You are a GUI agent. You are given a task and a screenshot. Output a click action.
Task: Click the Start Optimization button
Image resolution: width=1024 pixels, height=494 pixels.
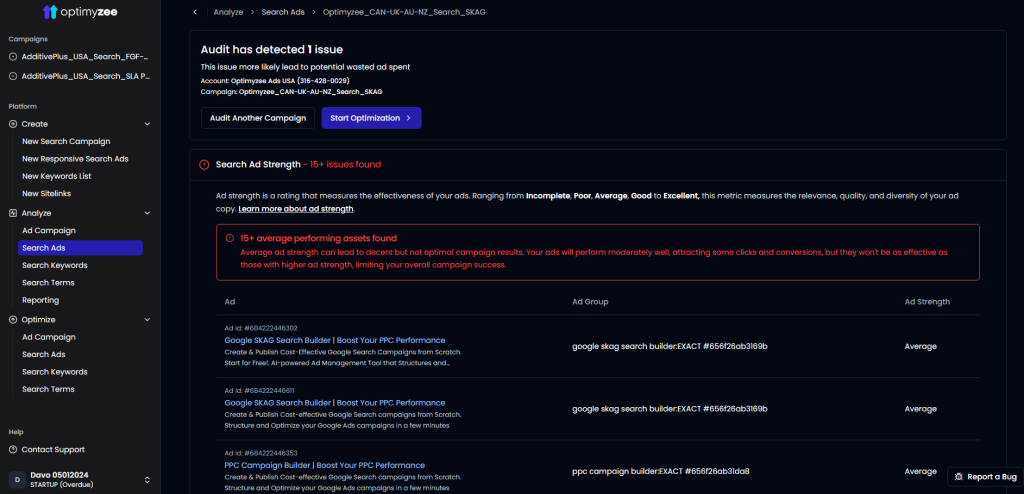click(371, 118)
